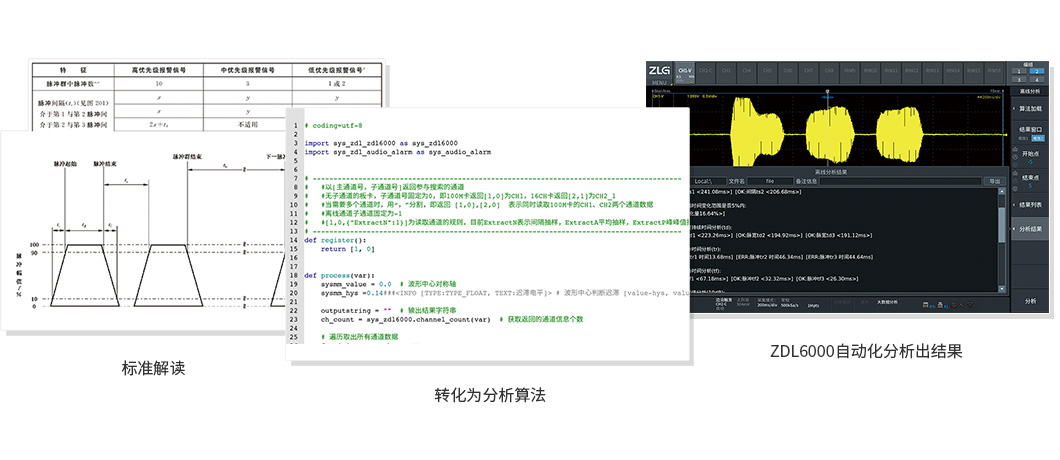Click the 开始点 start point control

tap(1032, 158)
